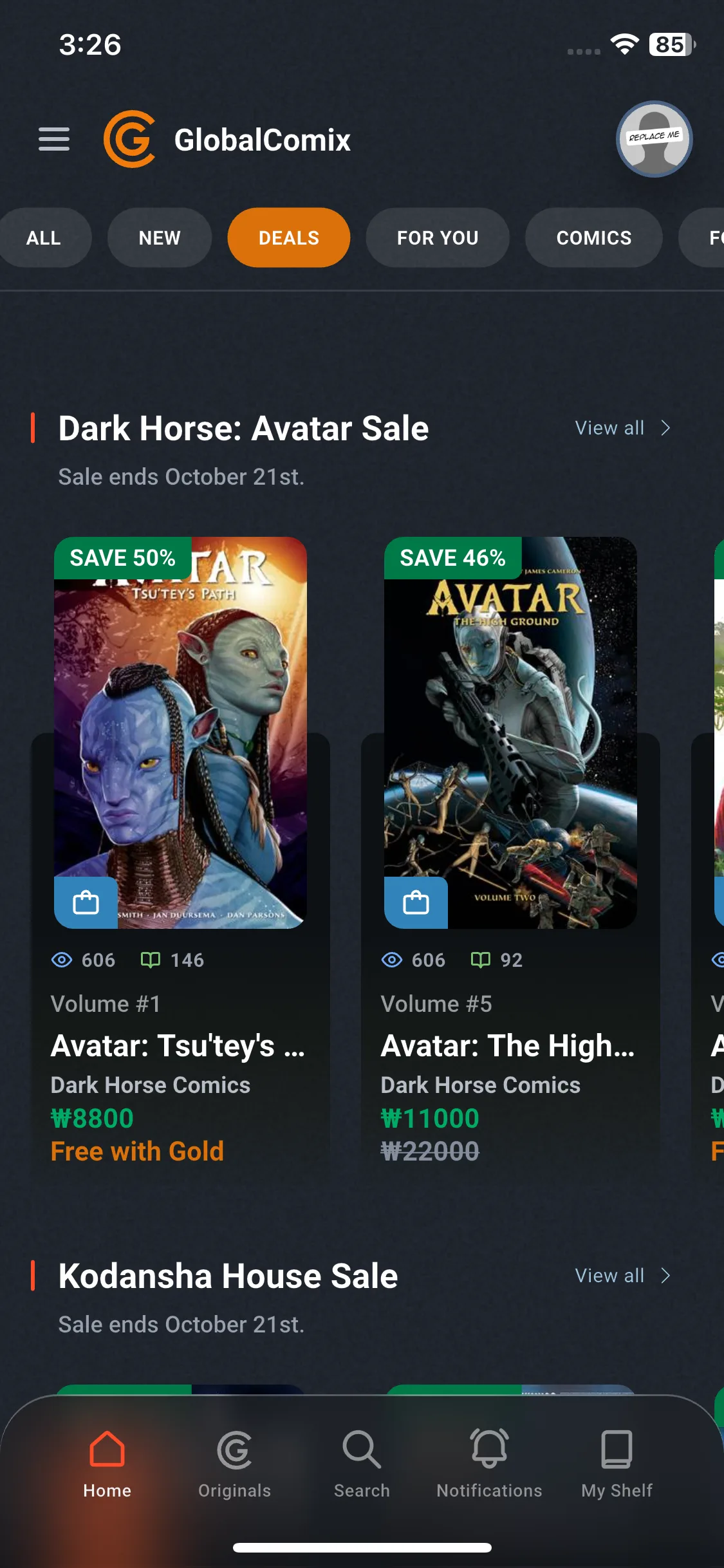Screen dimensions: 724x1568
Task: Open Avatar: The High Ground title link
Action: point(508,1046)
